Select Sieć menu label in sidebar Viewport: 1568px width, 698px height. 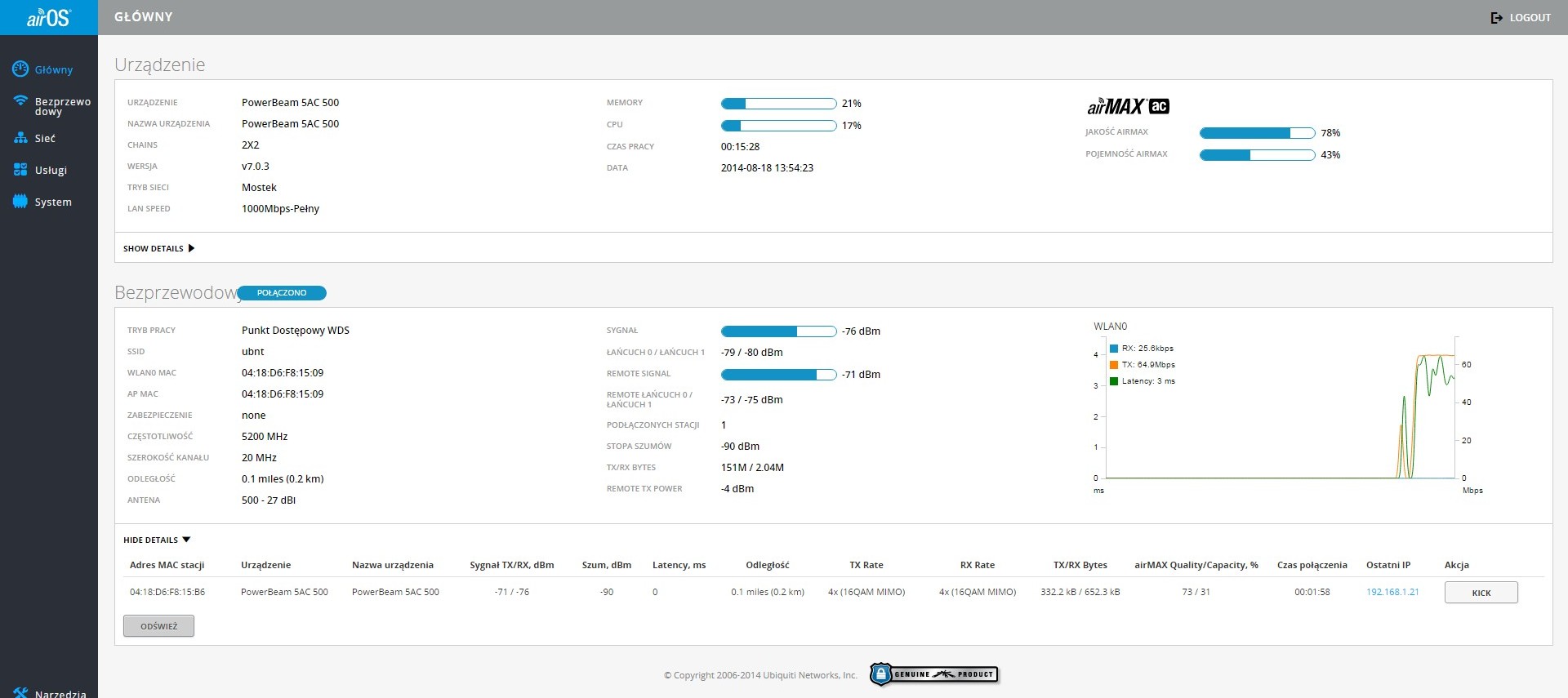pos(45,139)
